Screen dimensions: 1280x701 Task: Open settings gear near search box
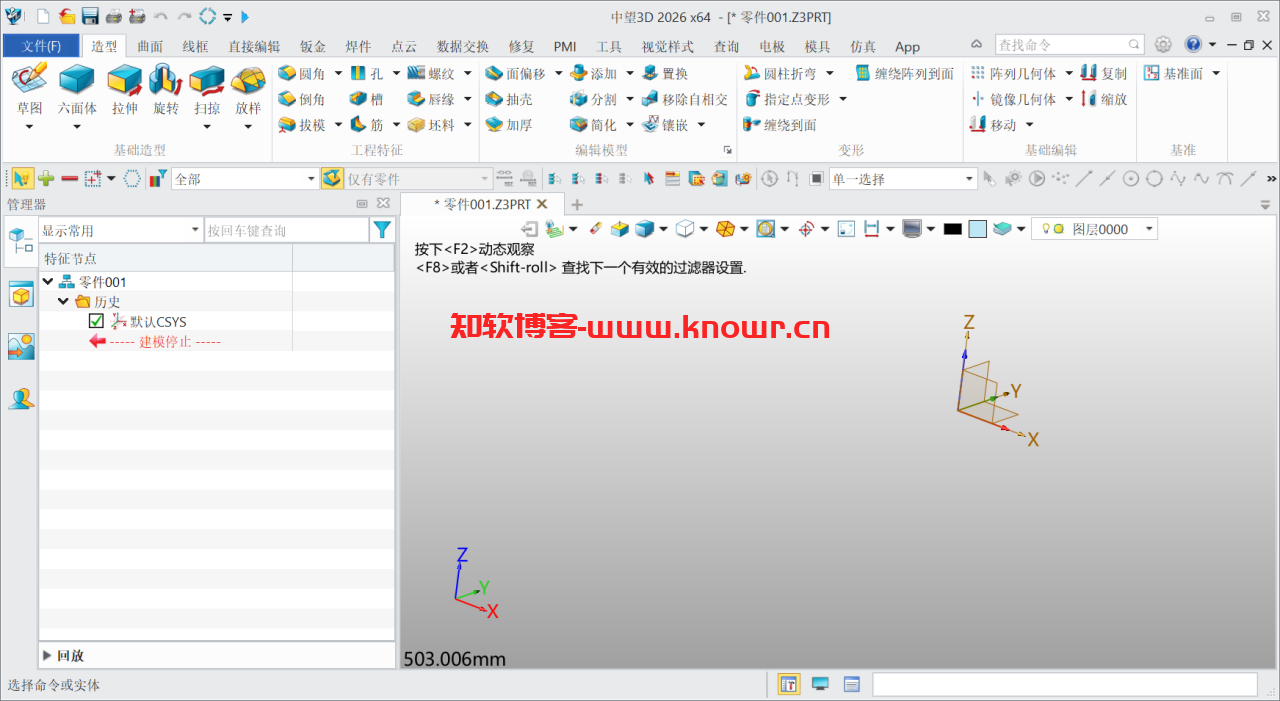(x=1163, y=44)
